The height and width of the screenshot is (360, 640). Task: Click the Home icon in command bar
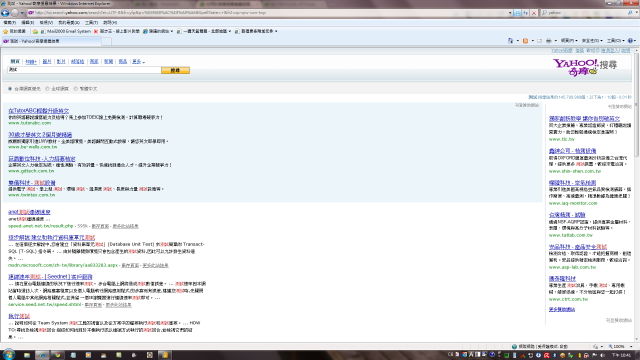(x=510, y=40)
